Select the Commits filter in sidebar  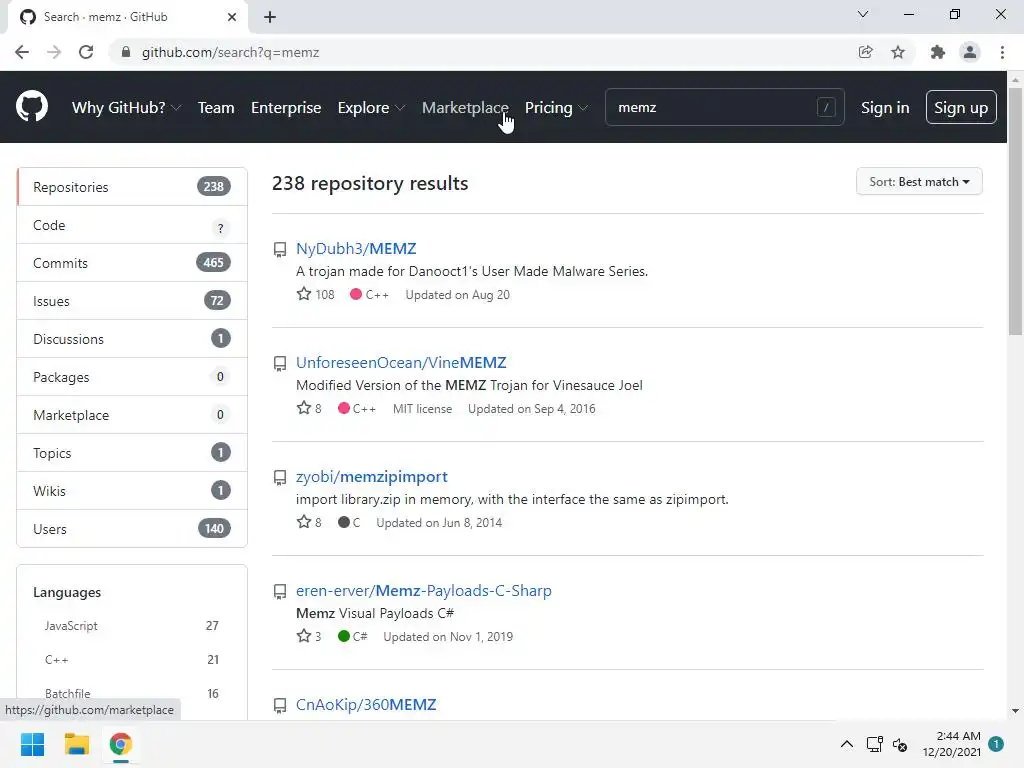[x=132, y=263]
